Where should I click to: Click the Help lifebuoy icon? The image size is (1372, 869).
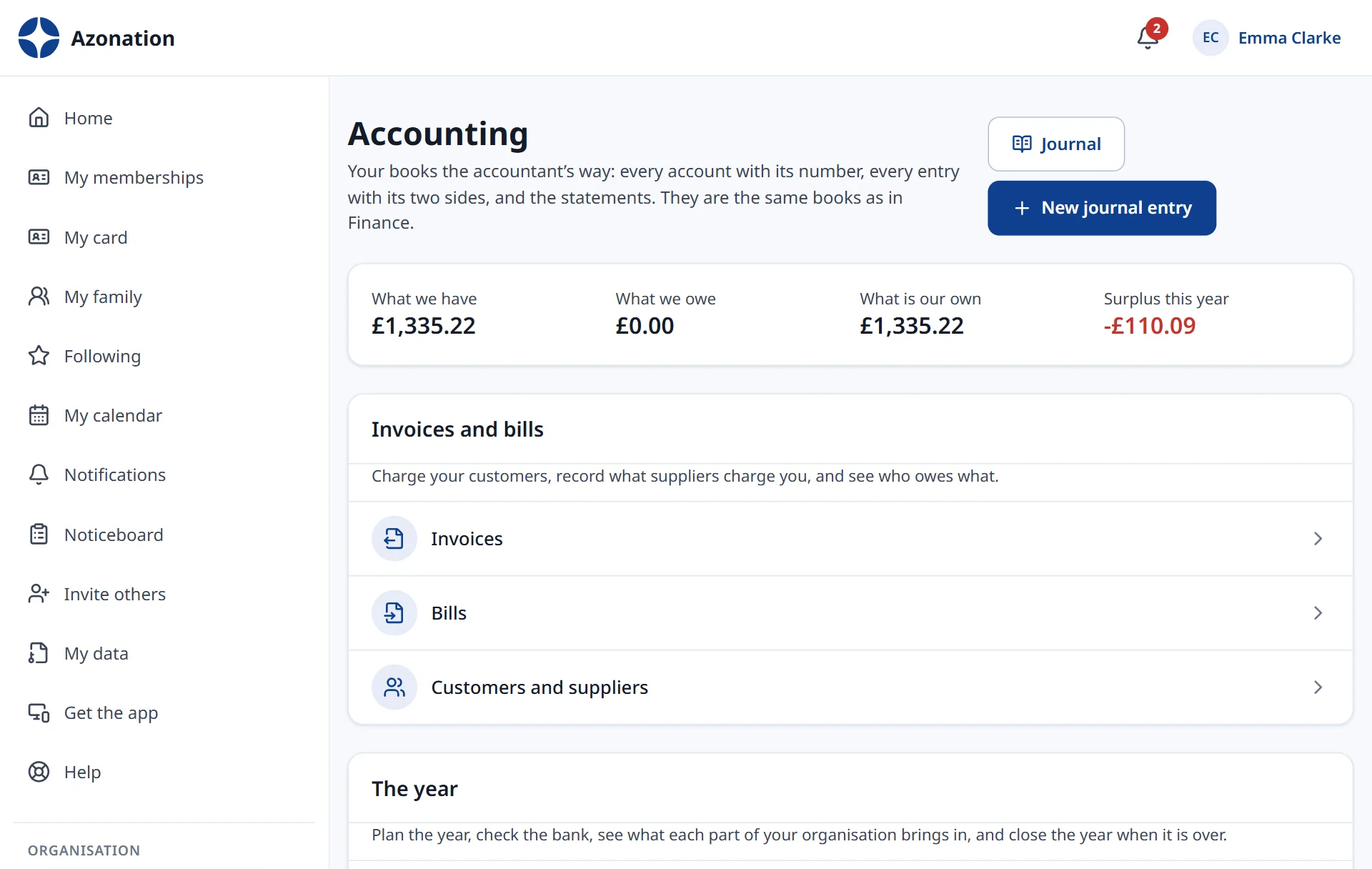[39, 772]
